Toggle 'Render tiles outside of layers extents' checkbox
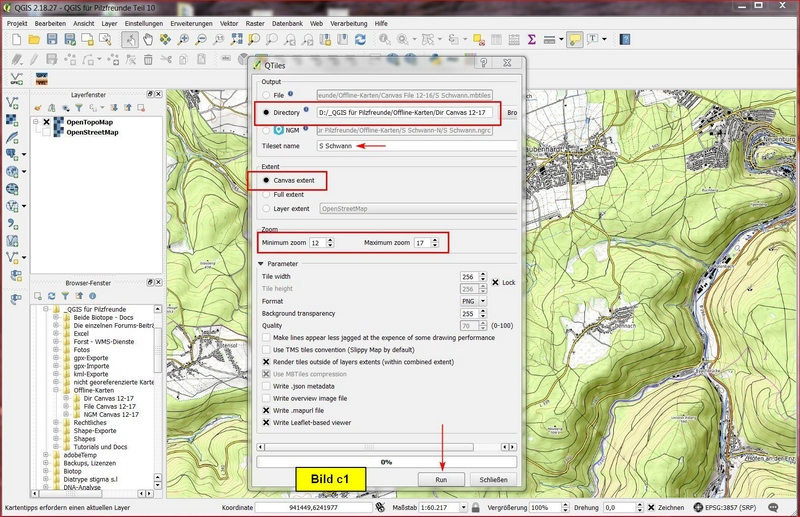The width and height of the screenshot is (800, 517). (266, 362)
